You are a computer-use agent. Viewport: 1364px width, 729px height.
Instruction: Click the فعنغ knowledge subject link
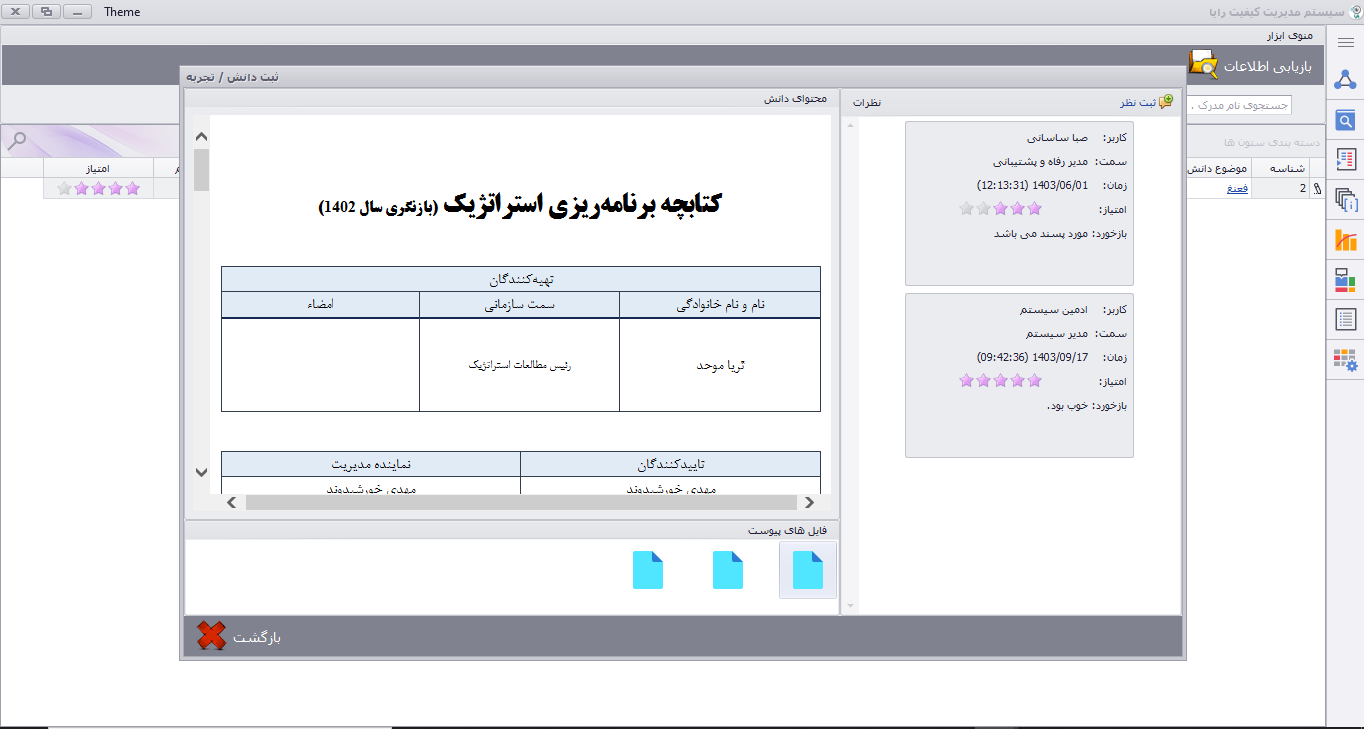1237,188
